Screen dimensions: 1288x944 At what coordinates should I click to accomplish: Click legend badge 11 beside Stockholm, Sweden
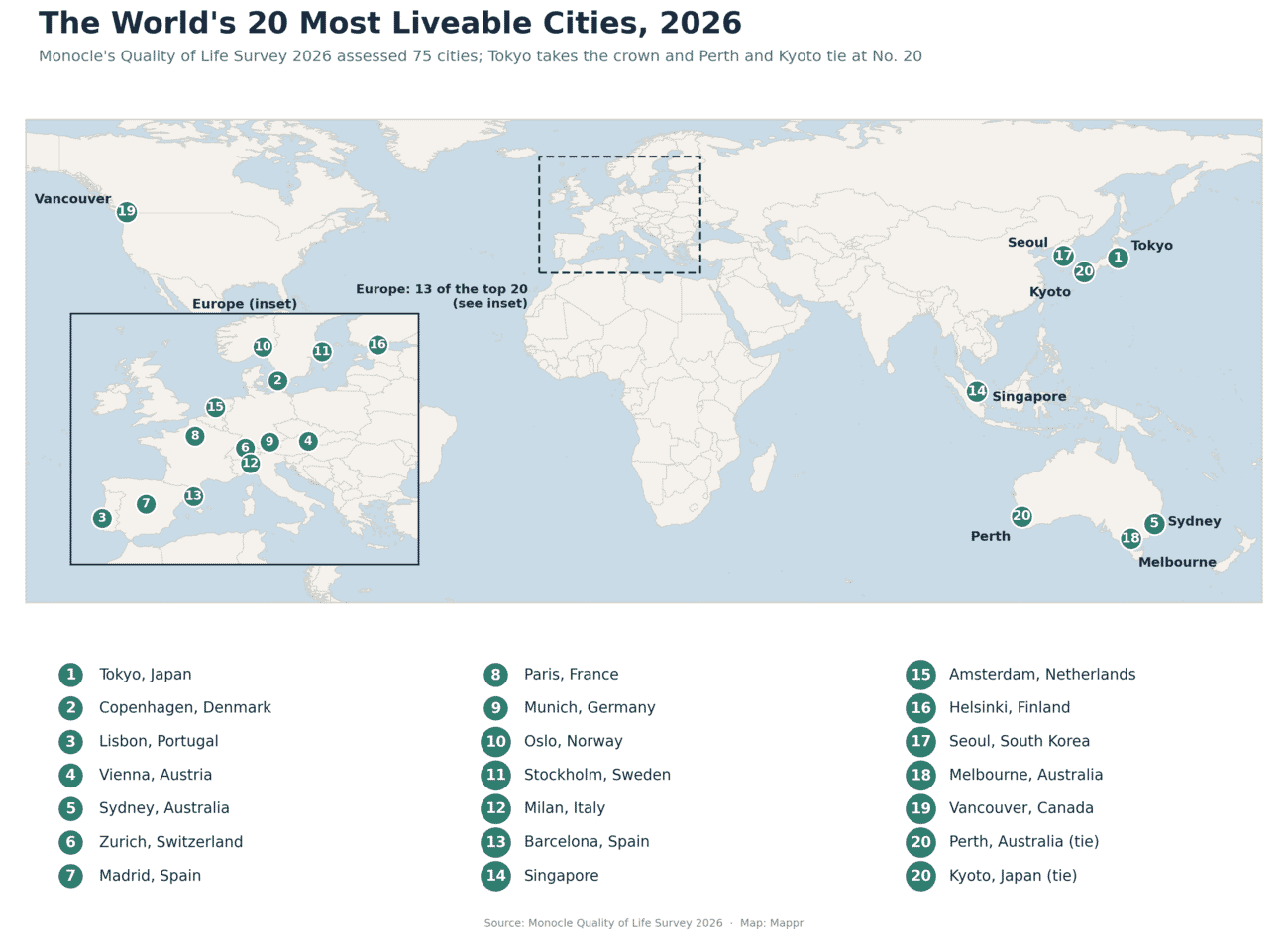click(x=495, y=775)
